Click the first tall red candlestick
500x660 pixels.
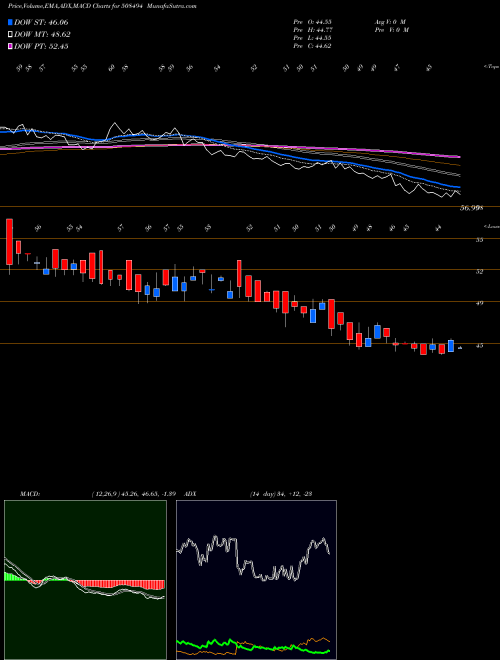[x=9, y=242]
